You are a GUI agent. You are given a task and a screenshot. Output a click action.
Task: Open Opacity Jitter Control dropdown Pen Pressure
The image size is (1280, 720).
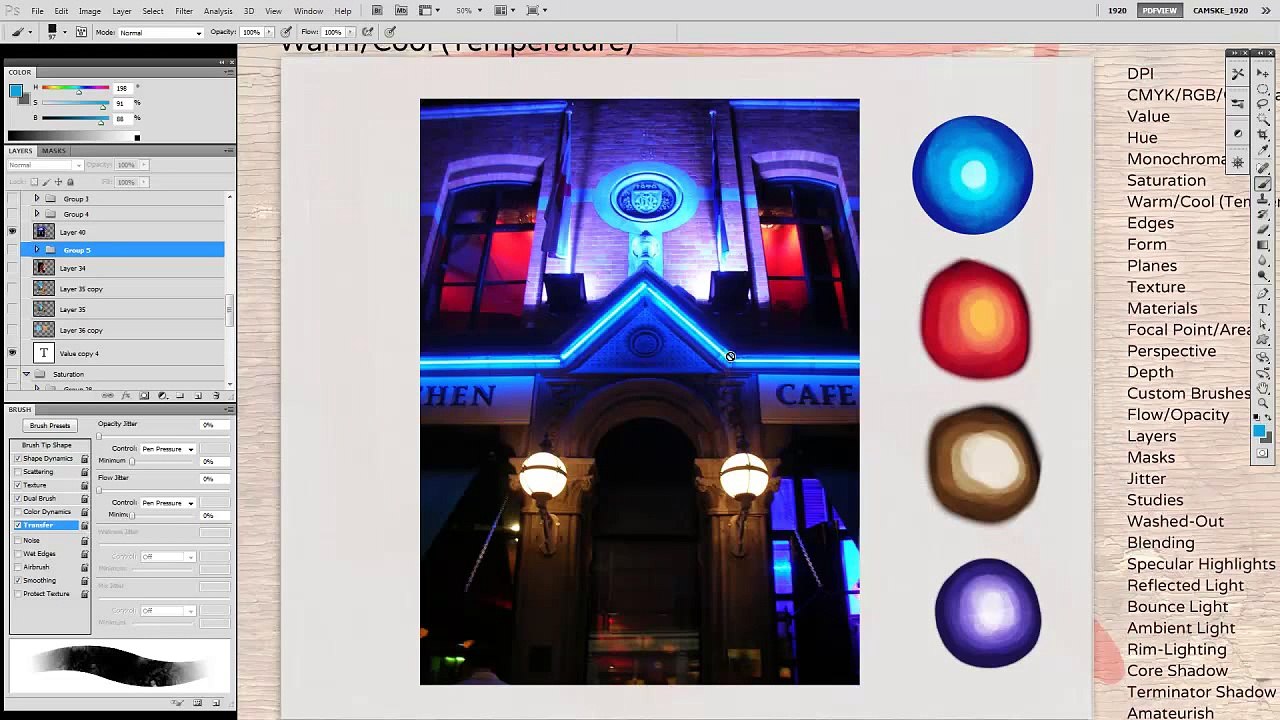[167, 449]
